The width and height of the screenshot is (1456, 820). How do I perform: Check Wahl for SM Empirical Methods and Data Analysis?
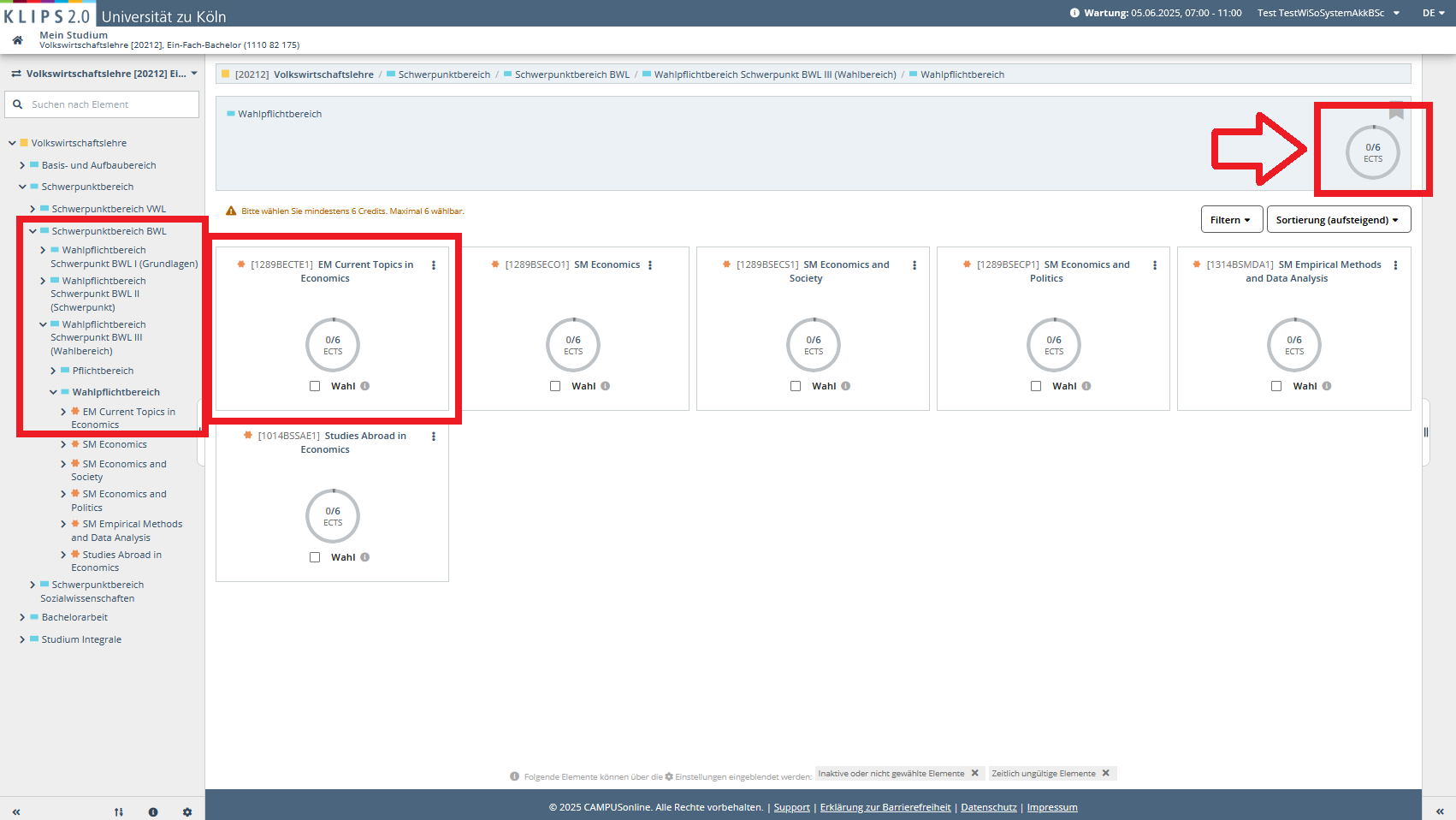(1276, 386)
